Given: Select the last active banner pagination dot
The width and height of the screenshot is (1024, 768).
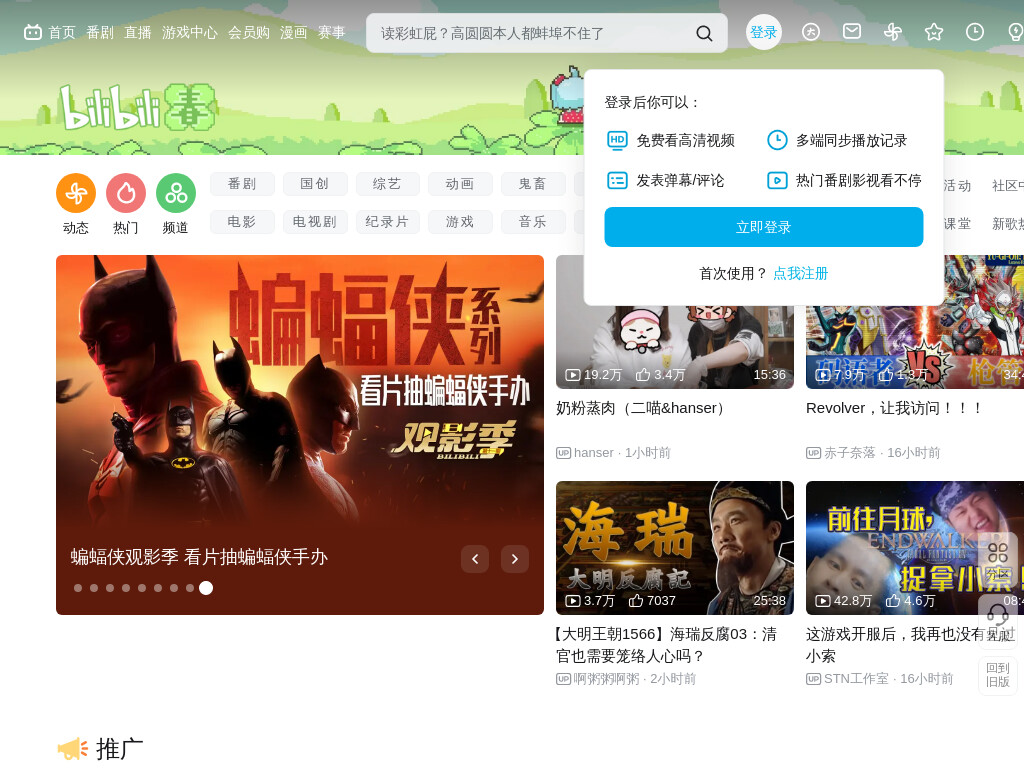Looking at the screenshot, I should point(206,588).
